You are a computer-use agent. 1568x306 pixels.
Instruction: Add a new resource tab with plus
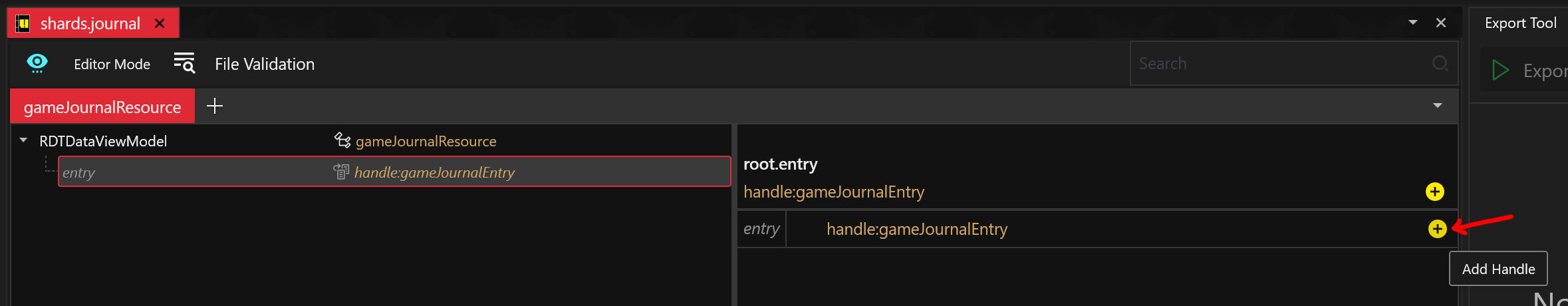coord(215,106)
